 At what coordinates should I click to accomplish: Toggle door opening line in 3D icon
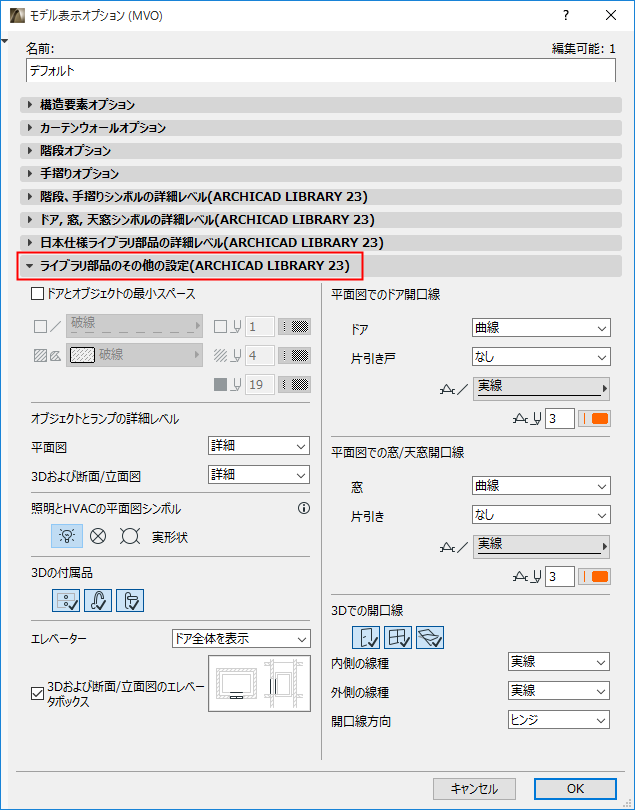pos(366,637)
